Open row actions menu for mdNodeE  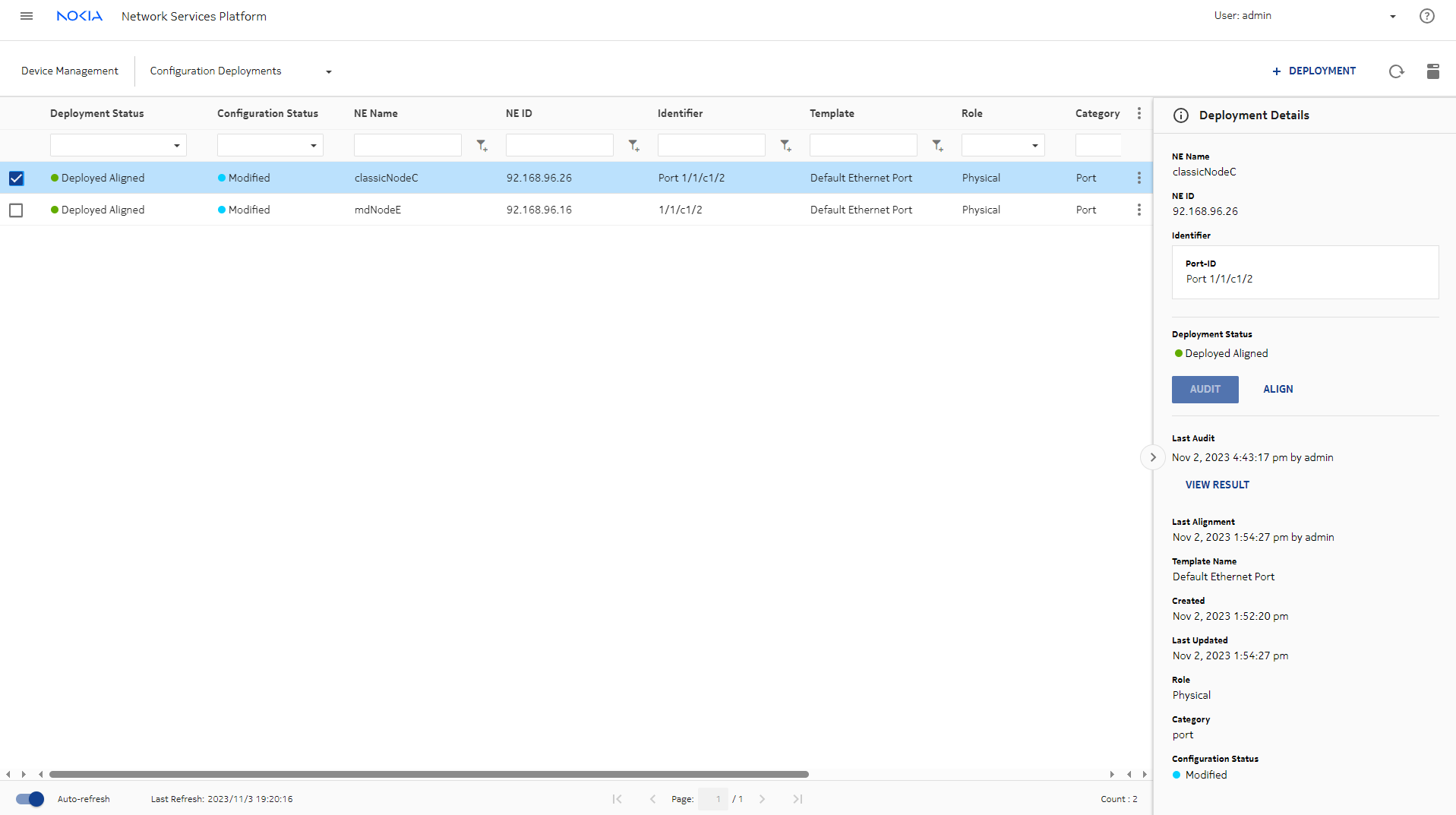tap(1139, 210)
